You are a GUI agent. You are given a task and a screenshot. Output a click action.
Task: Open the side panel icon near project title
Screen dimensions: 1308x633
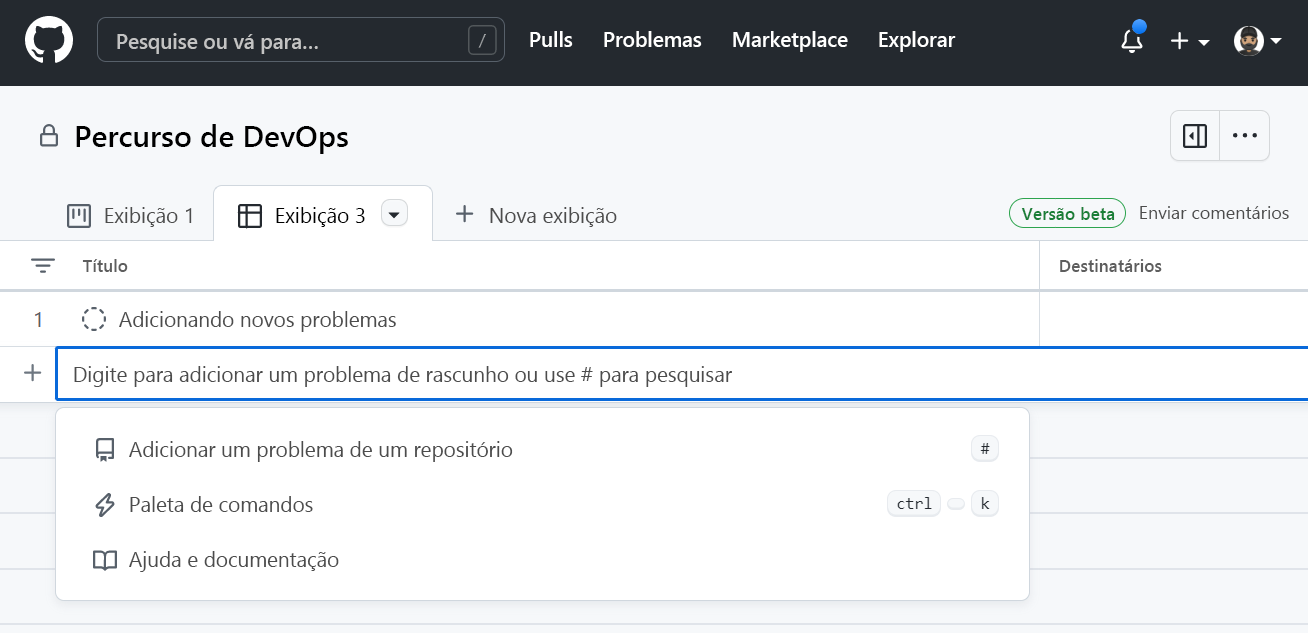click(x=1194, y=135)
